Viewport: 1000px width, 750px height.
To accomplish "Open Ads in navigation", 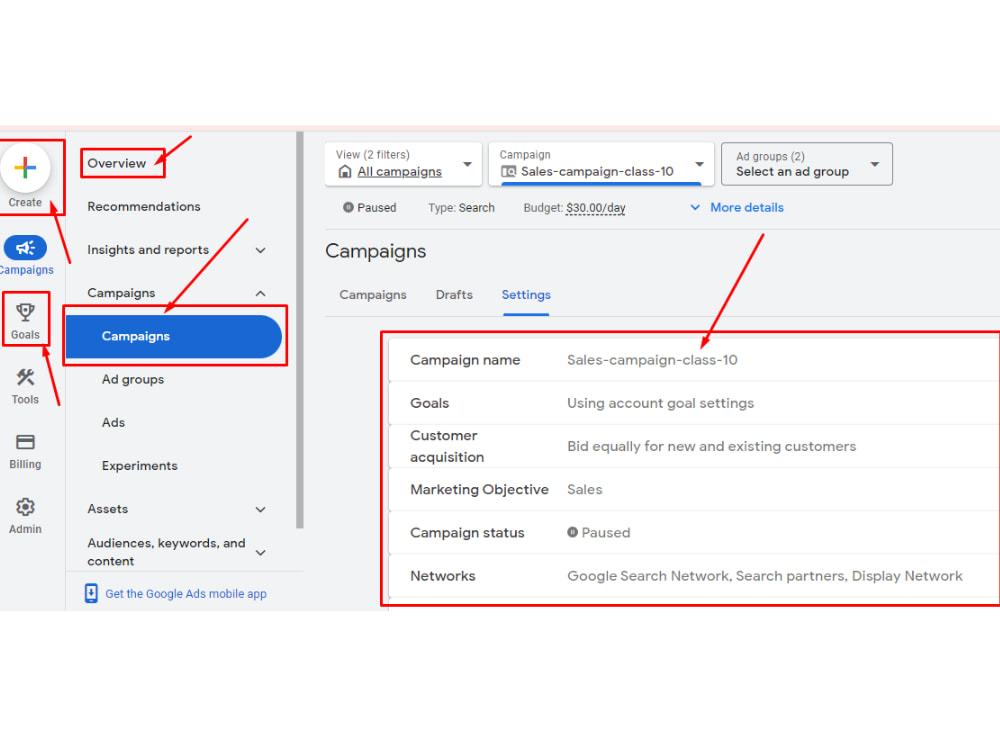I will pyautogui.click(x=114, y=422).
